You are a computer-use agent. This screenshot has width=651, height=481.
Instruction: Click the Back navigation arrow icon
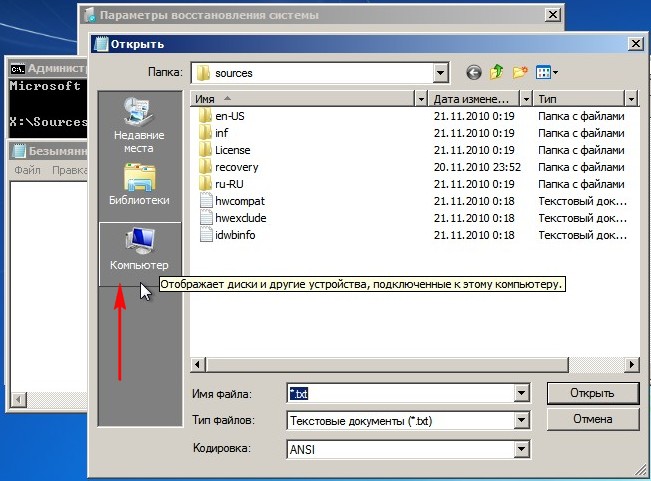click(x=473, y=73)
